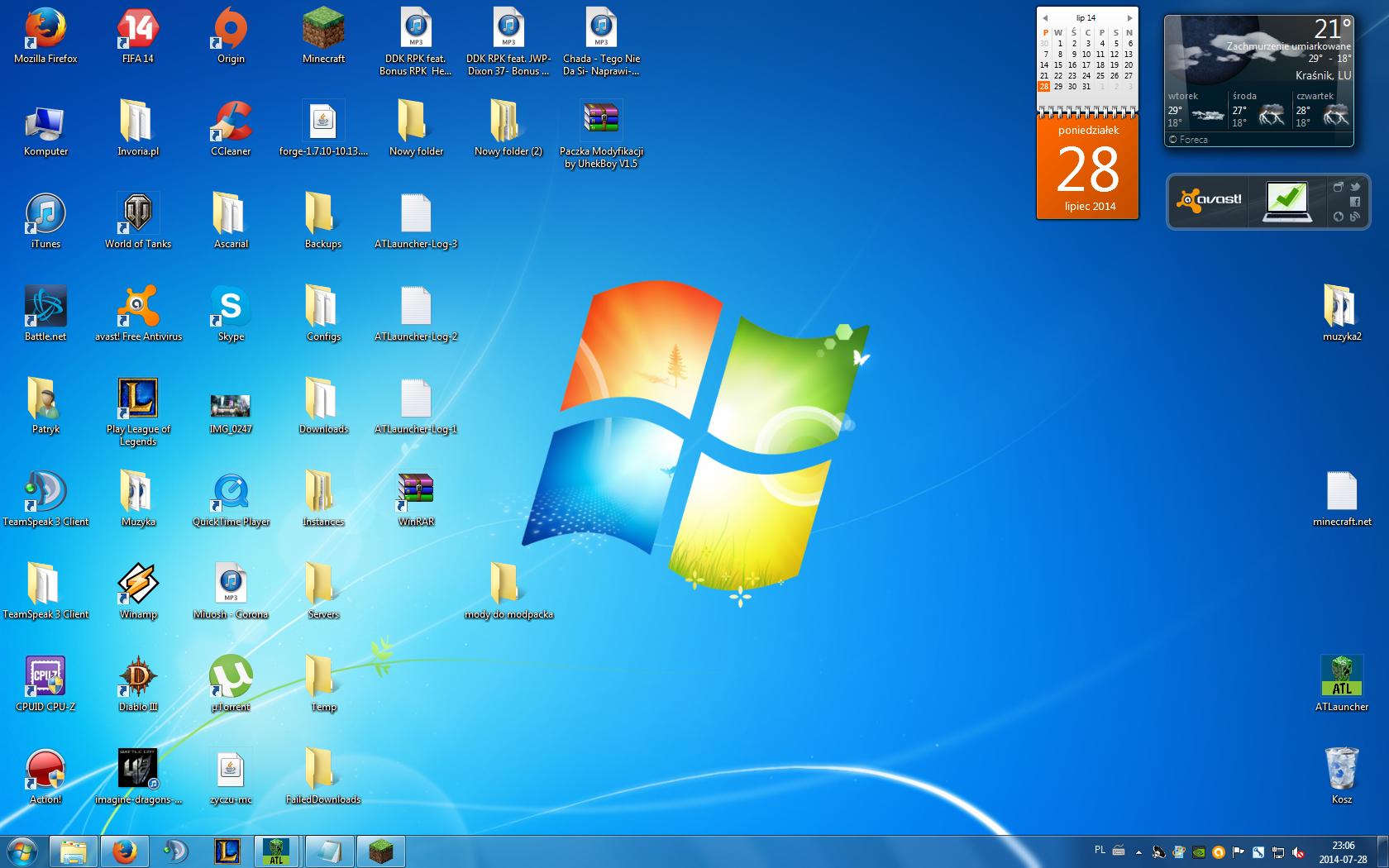Viewport: 1389px width, 868px height.
Task: Click the large orange 28 day tile
Action: [1087, 169]
